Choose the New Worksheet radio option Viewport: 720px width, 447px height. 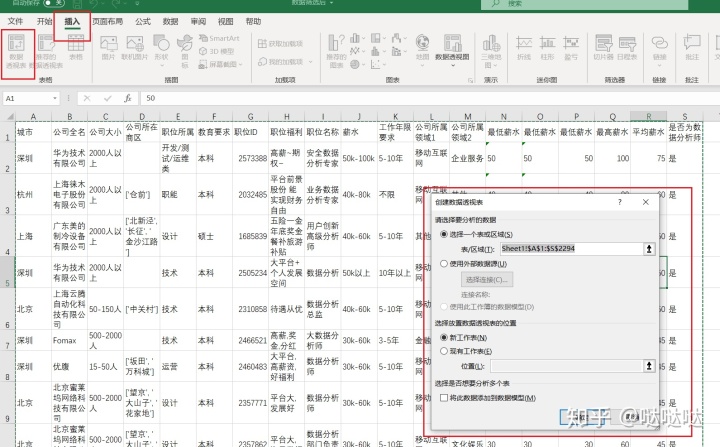tap(444, 337)
